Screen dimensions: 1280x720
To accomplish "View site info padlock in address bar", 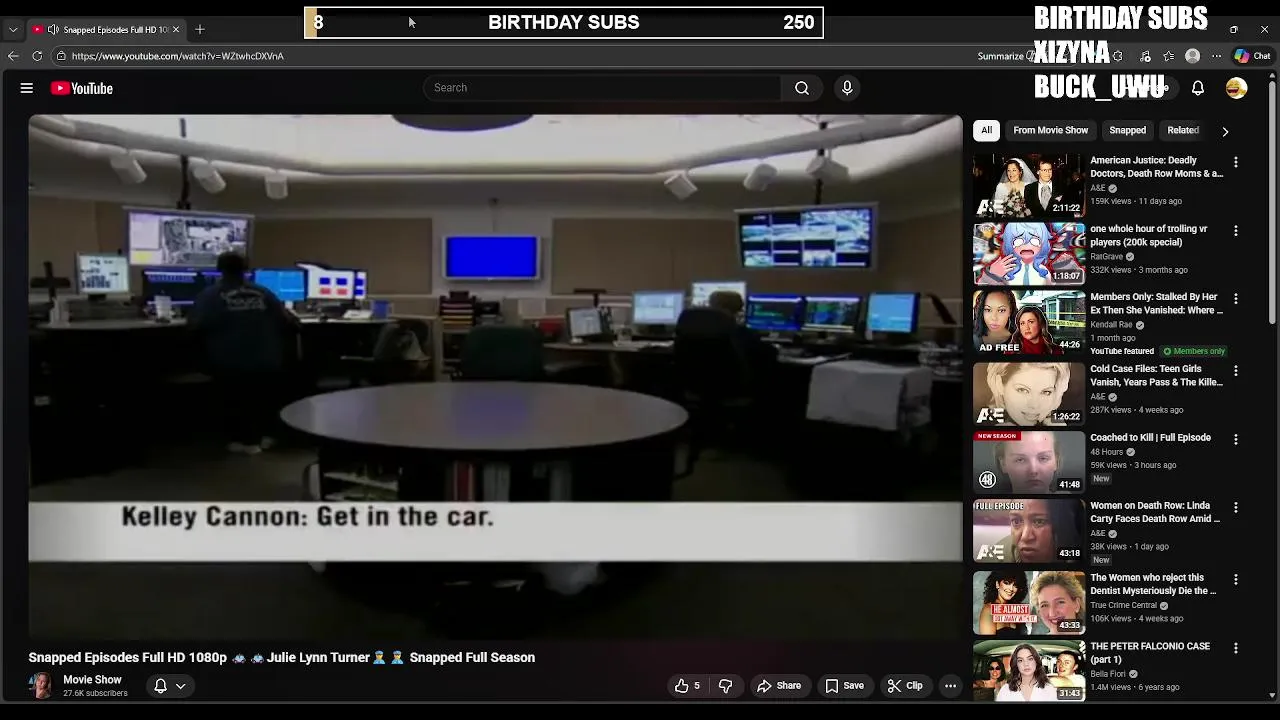I will (x=61, y=56).
